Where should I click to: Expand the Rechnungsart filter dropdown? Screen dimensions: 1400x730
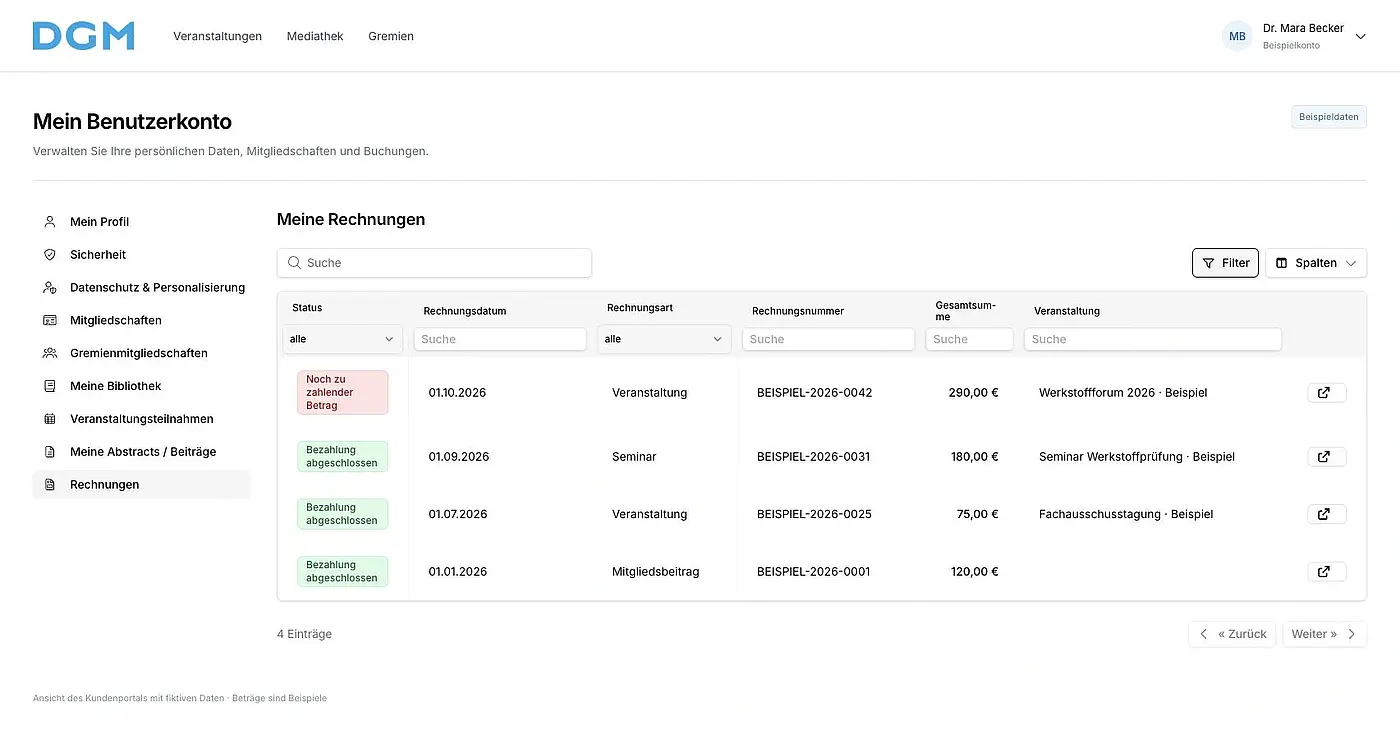tap(664, 339)
